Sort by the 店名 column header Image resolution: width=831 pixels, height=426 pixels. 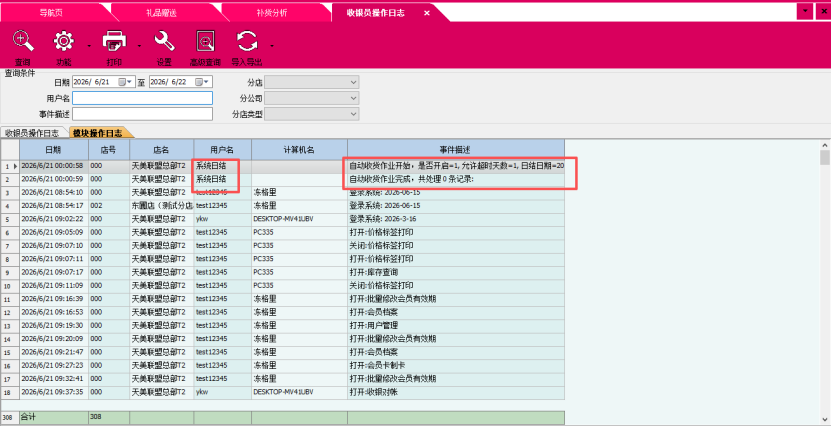(x=161, y=150)
